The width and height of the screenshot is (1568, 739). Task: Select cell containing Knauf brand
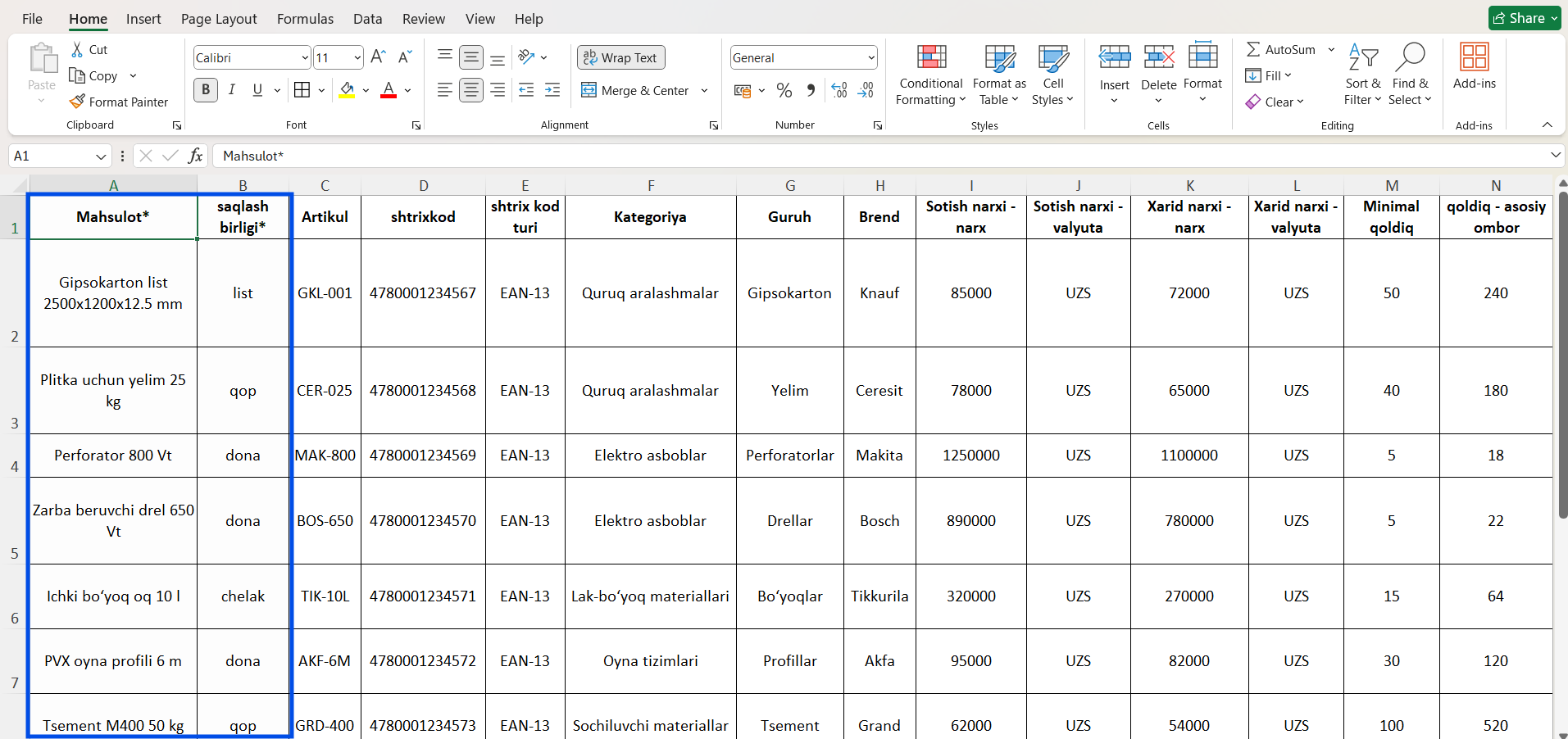tap(879, 292)
